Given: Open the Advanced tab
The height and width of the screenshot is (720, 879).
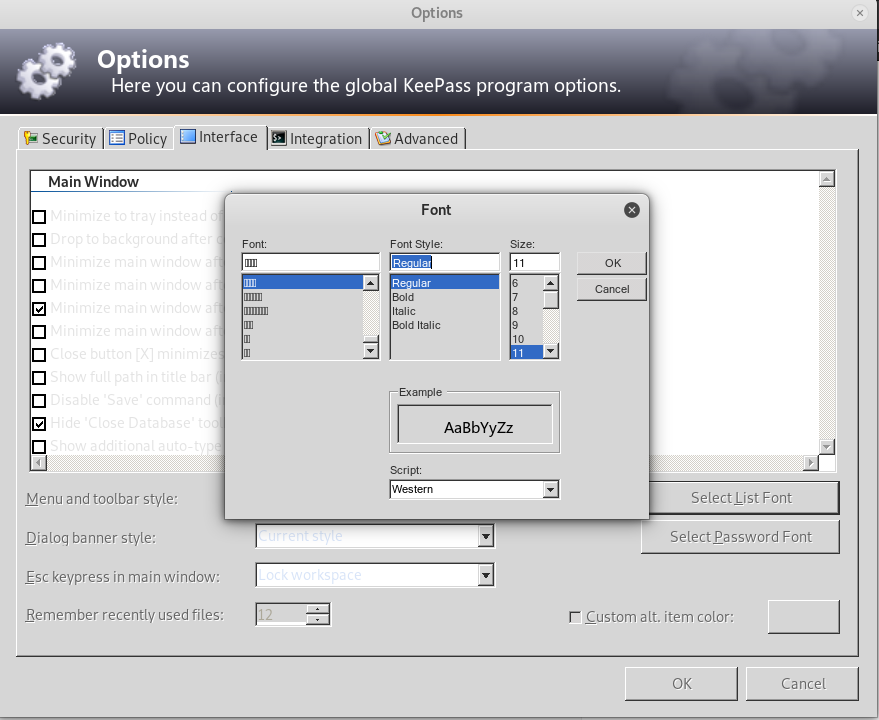Looking at the screenshot, I should (417, 139).
